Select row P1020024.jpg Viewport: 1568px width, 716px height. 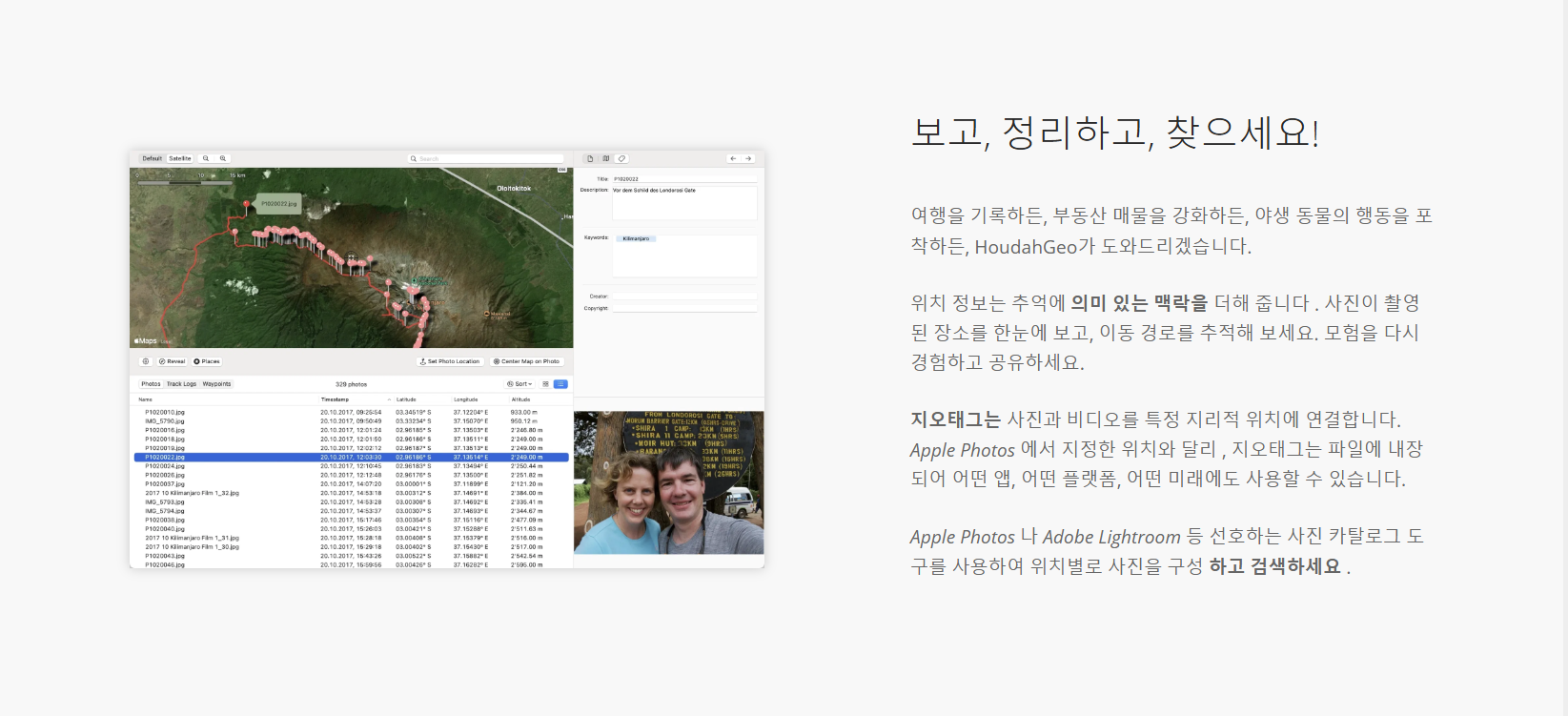coord(352,466)
